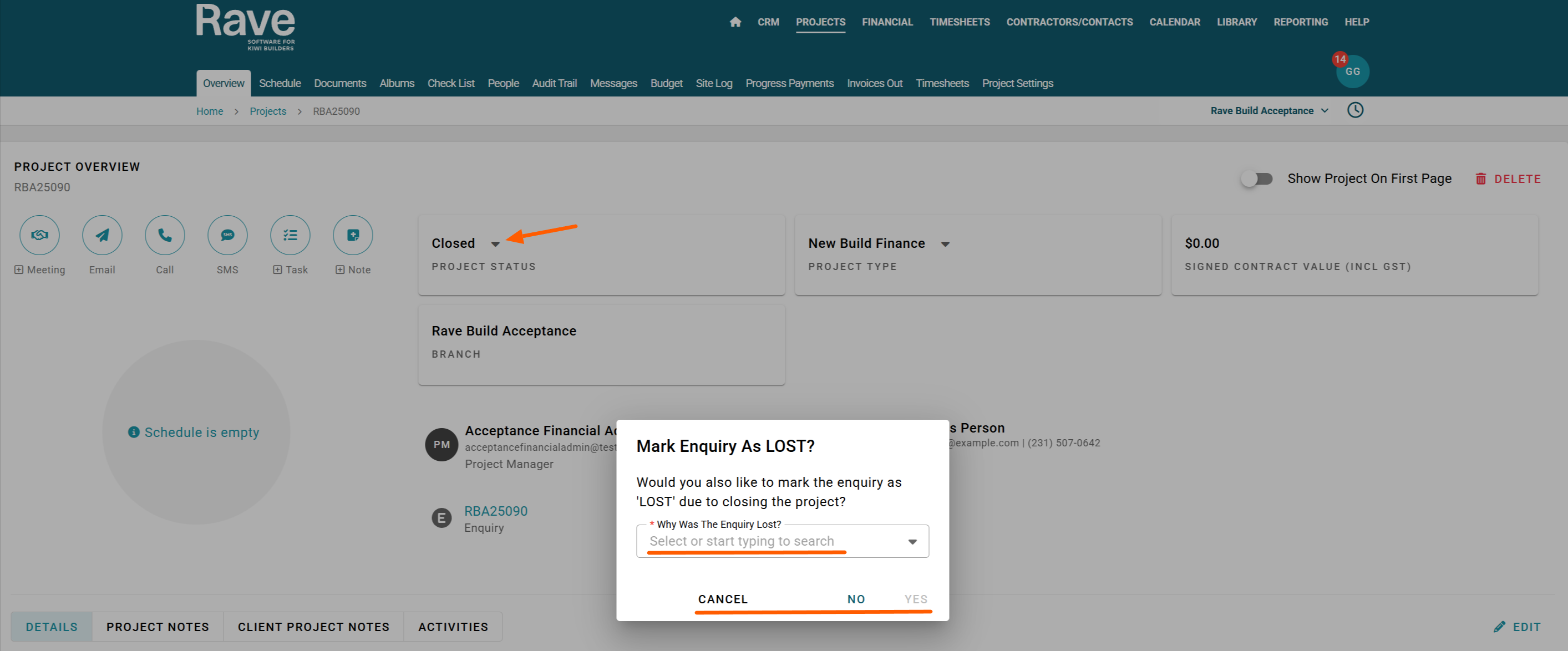Click the SMS speech bubble icon

pos(227,235)
